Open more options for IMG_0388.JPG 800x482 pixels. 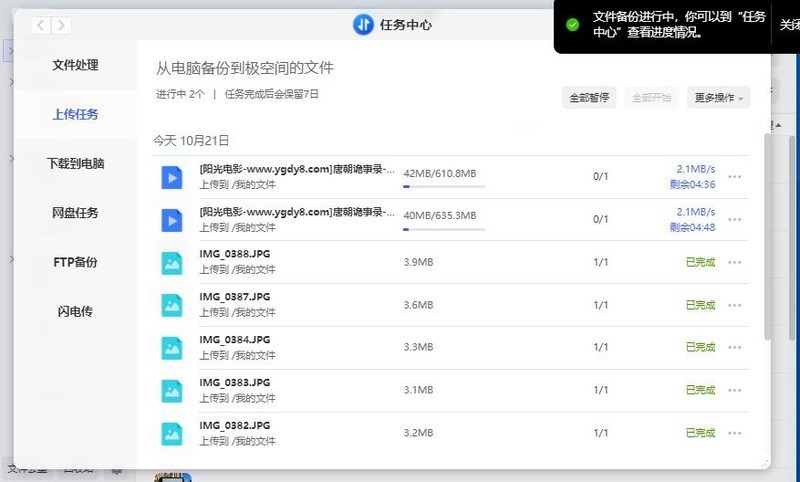[735, 262]
